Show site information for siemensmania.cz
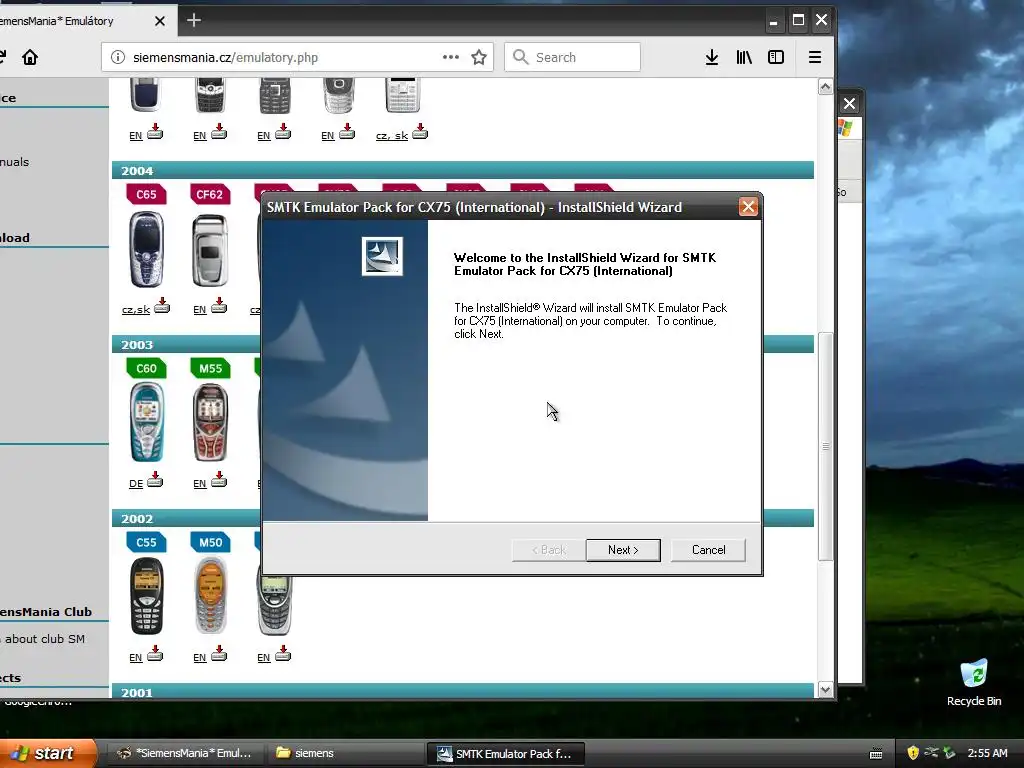The width and height of the screenshot is (1024, 768). [118, 57]
